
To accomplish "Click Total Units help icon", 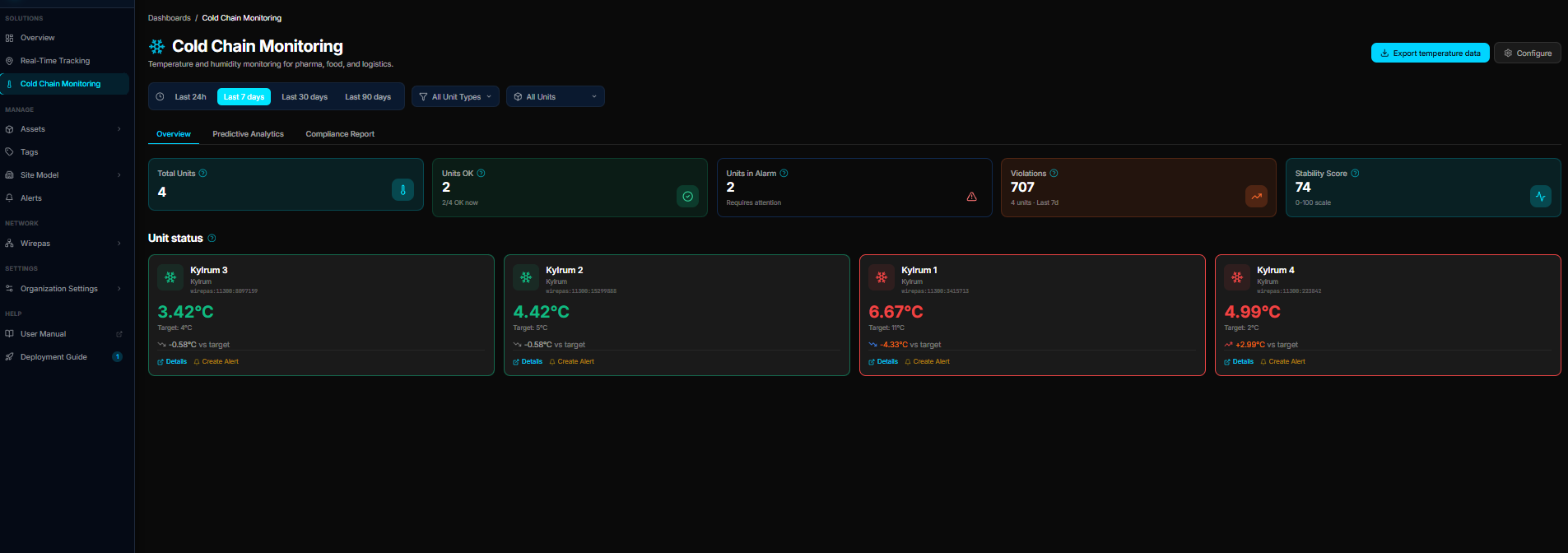I will click(202, 174).
